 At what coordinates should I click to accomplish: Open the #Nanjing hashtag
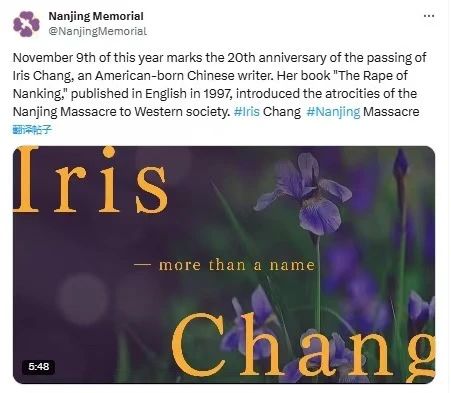click(x=333, y=112)
